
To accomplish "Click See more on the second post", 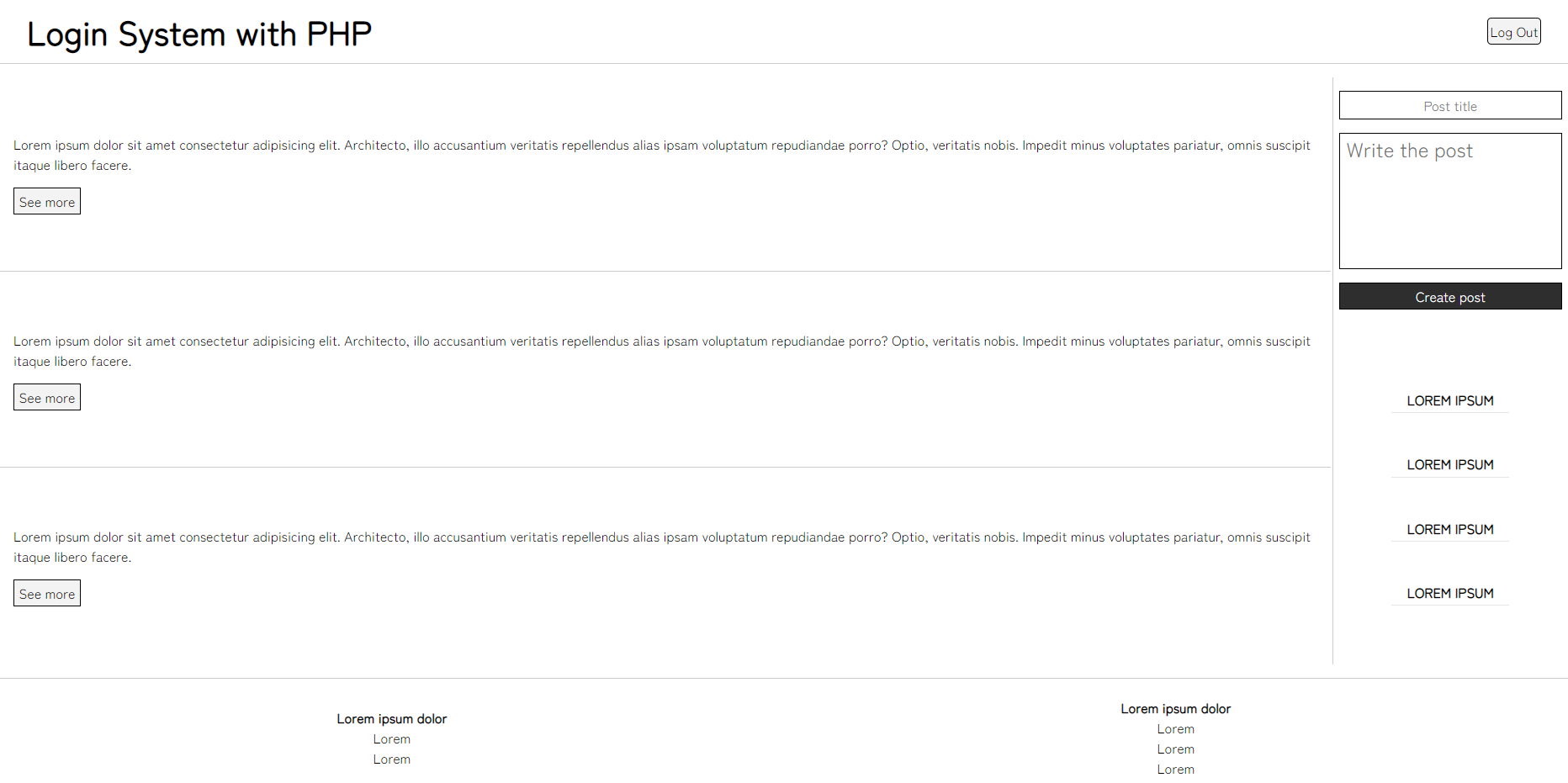I will tap(47, 398).
